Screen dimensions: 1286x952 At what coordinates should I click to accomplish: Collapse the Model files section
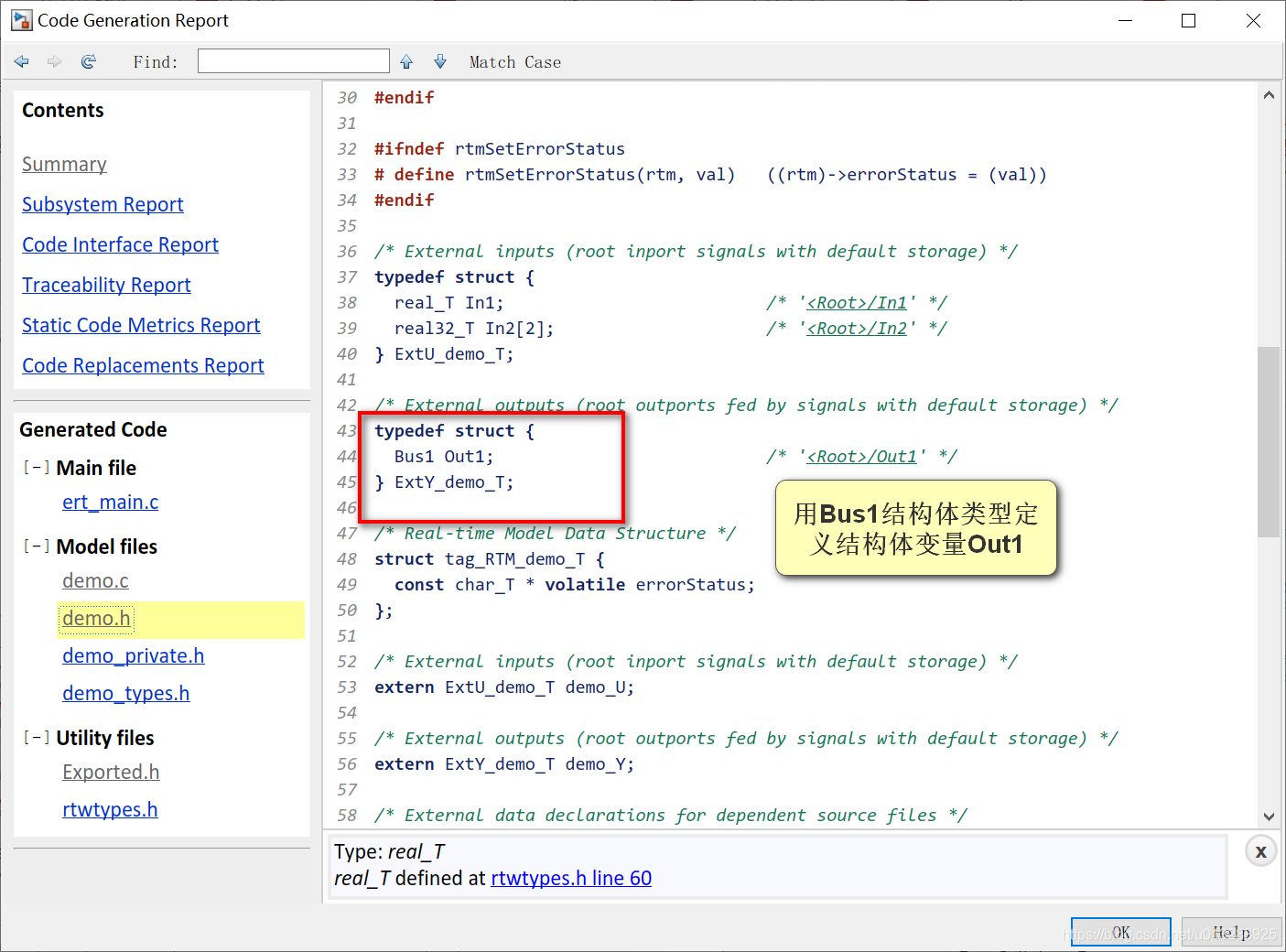[37, 546]
